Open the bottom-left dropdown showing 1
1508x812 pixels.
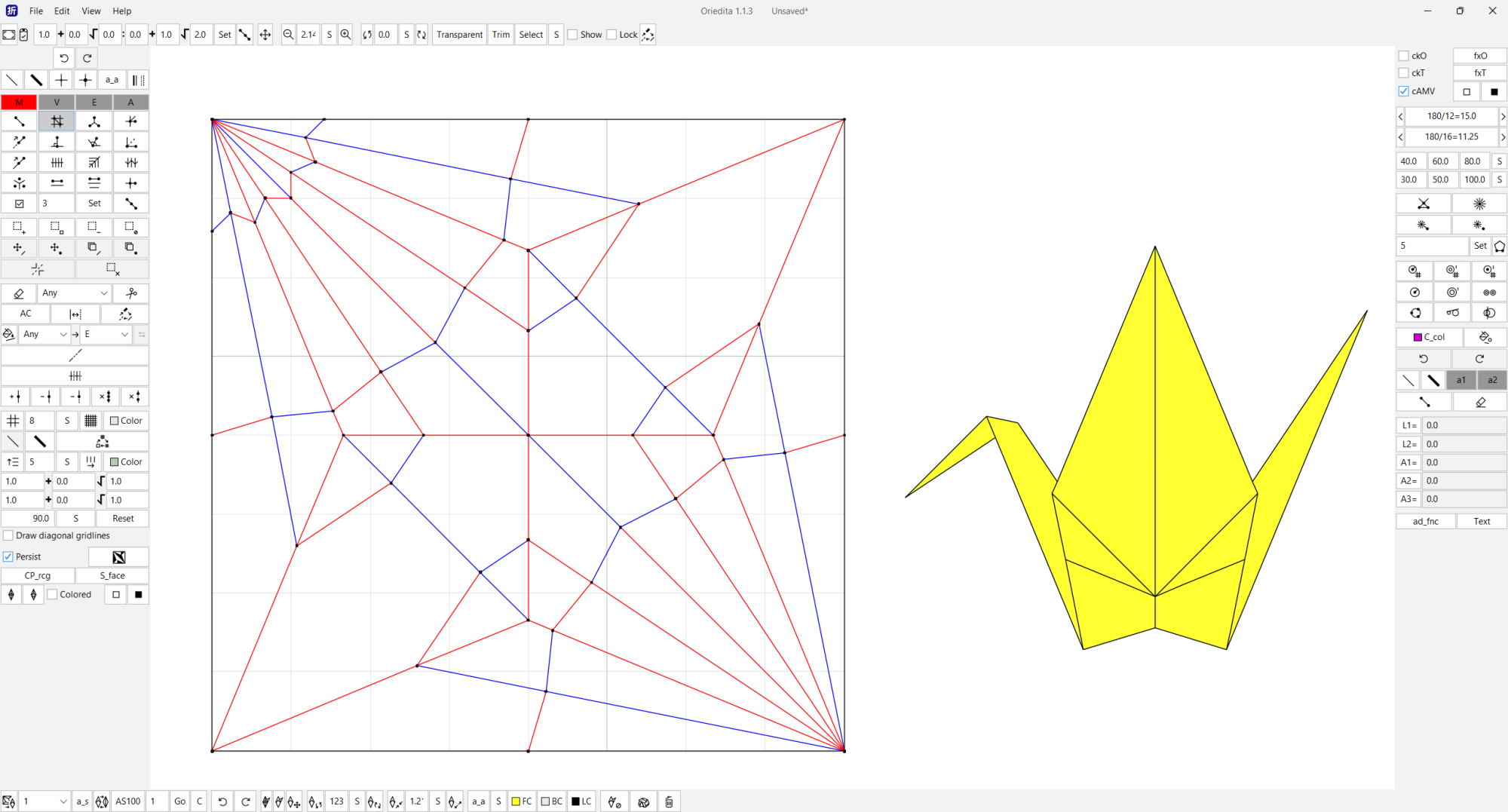point(44,801)
